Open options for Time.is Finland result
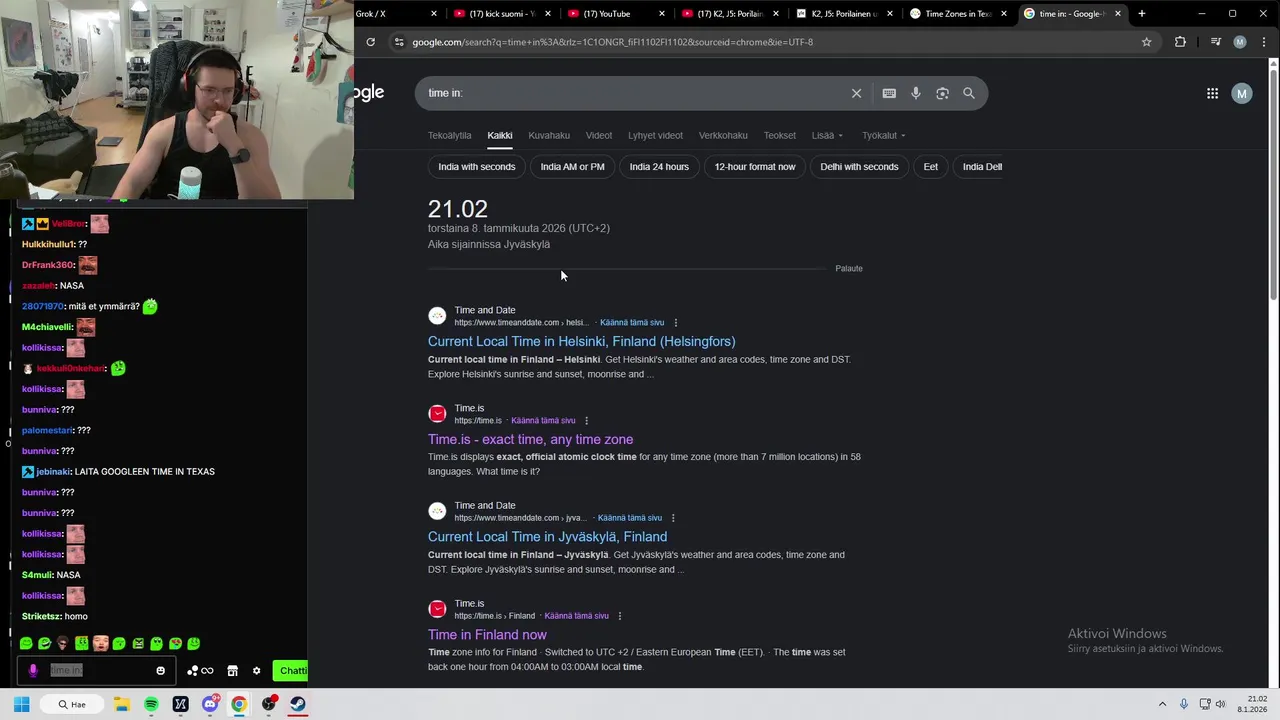Viewport: 1280px width, 720px height. 620,616
